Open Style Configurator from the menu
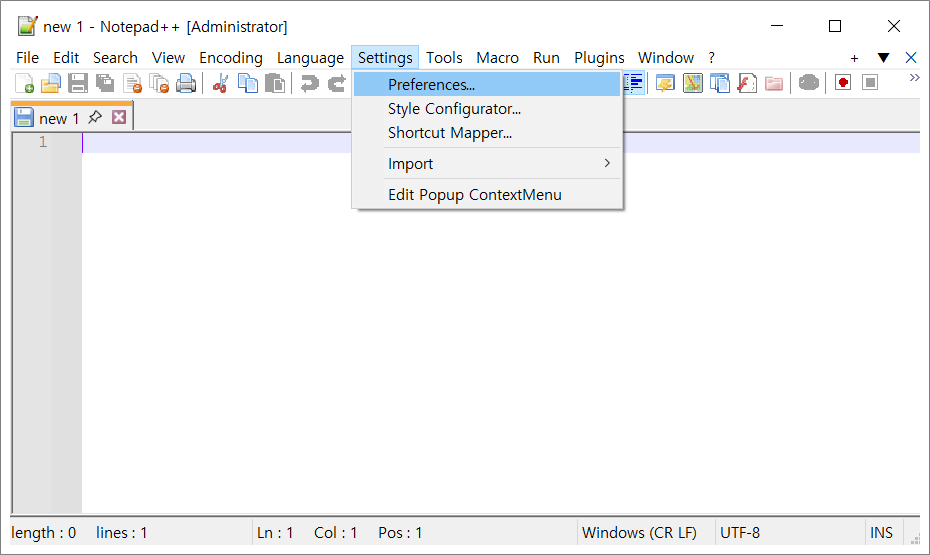The width and height of the screenshot is (930, 555). click(x=487, y=109)
